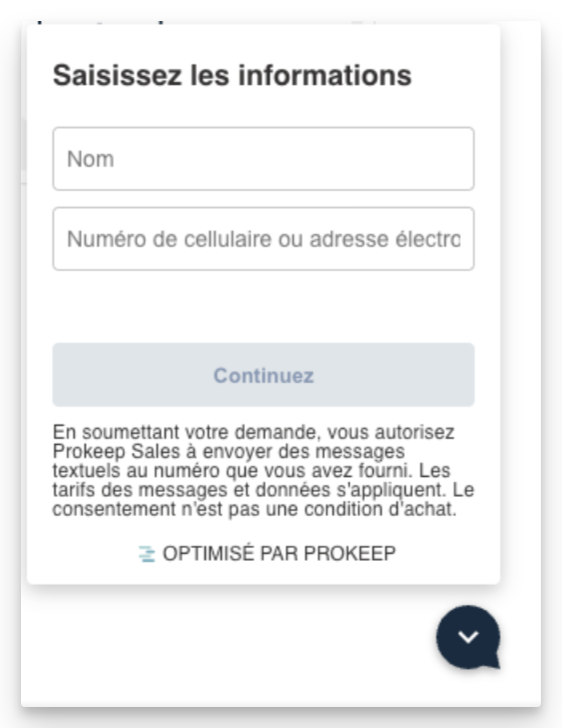
Task: Open the OPTIMISÉ PAR PROKEEP link
Action: coord(267,553)
